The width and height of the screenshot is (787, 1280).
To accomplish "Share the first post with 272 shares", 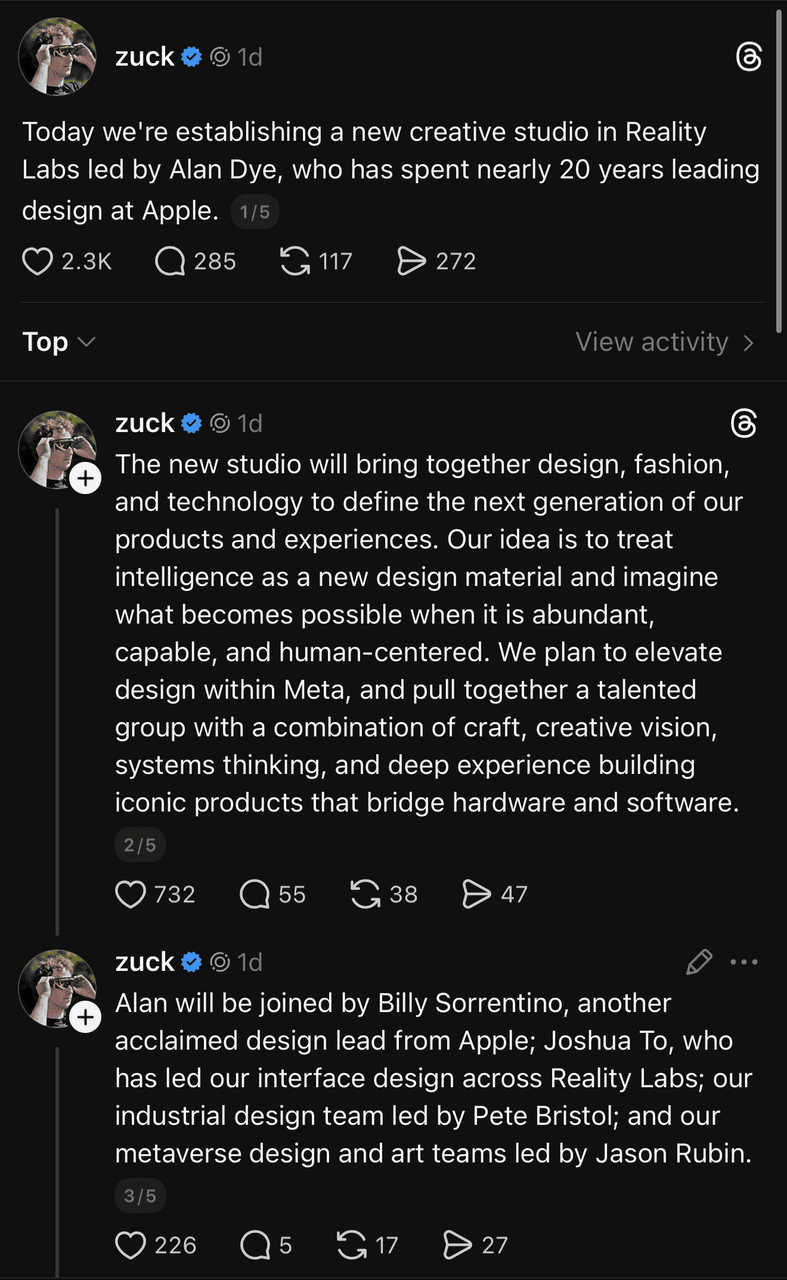I will 411,262.
